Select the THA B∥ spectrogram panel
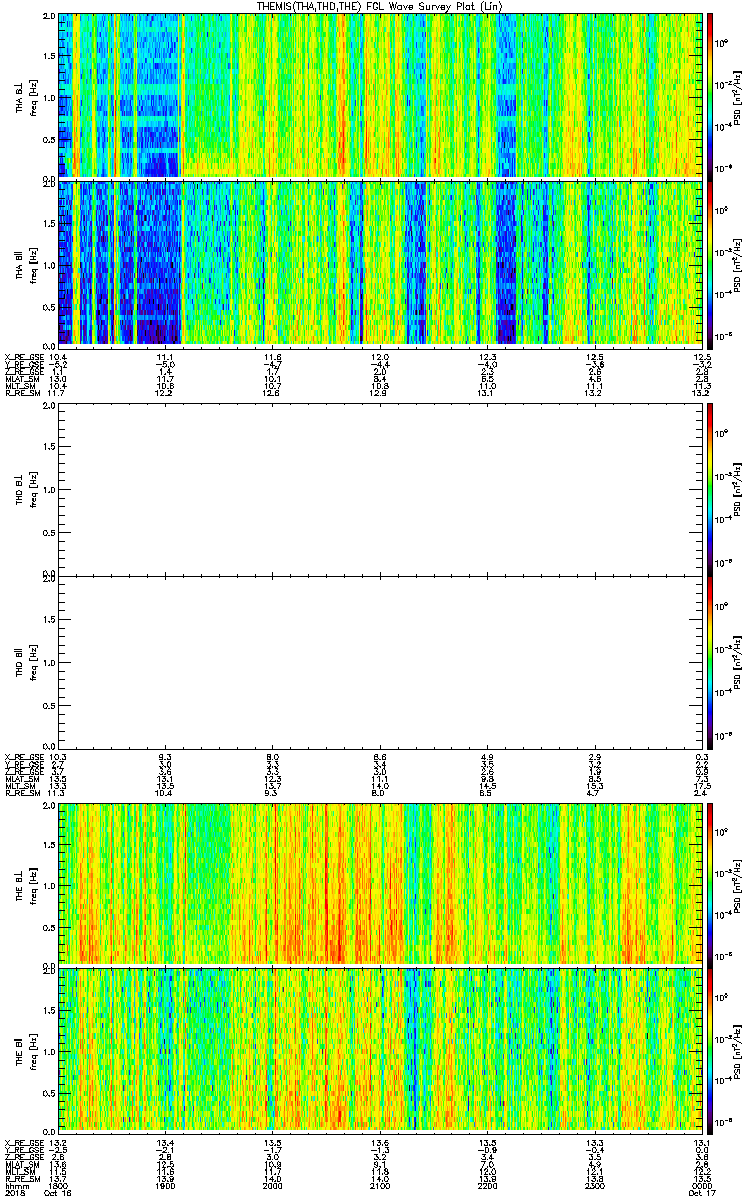750x1200 pixels. click(380, 263)
